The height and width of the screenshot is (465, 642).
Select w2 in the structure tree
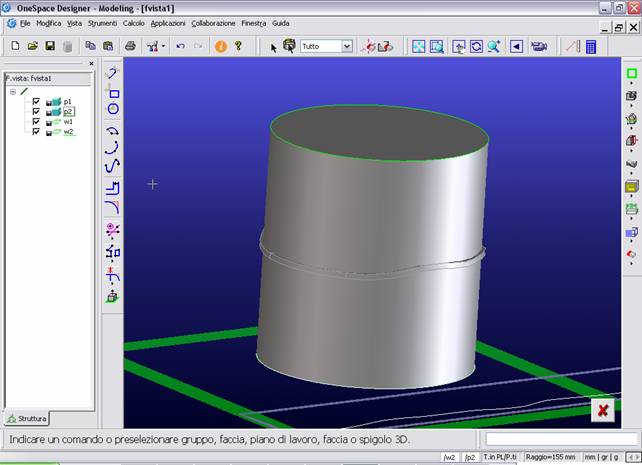pos(68,132)
